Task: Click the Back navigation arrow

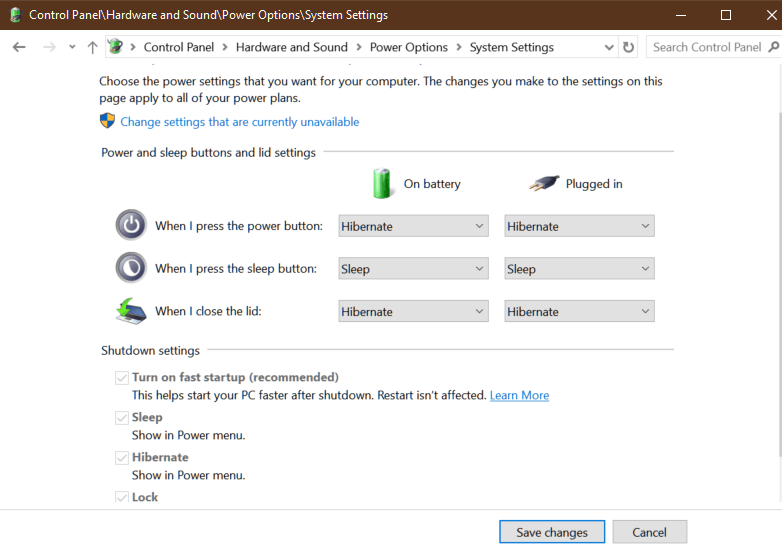Action: click(19, 47)
